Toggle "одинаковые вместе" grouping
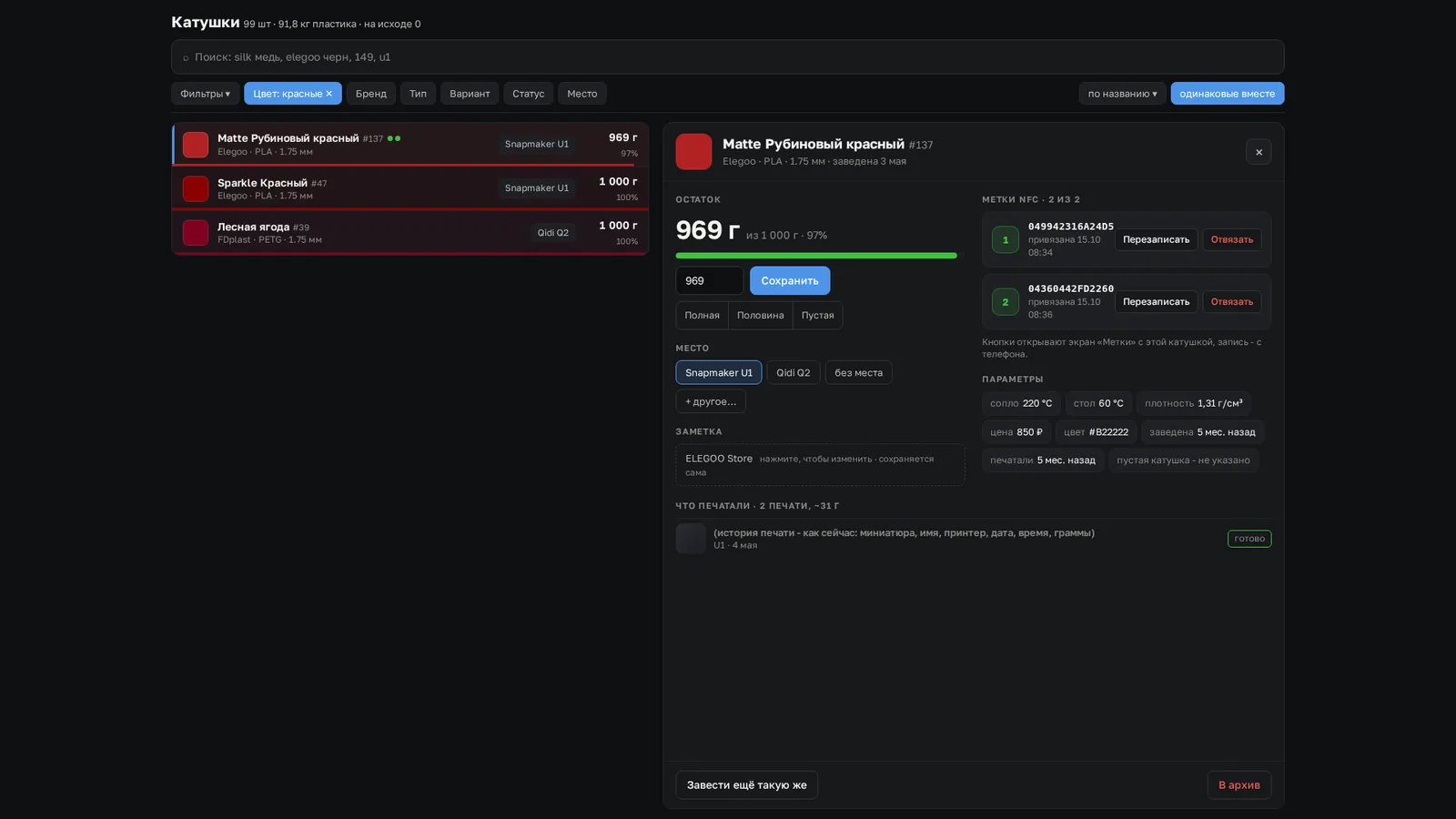 (1228, 94)
